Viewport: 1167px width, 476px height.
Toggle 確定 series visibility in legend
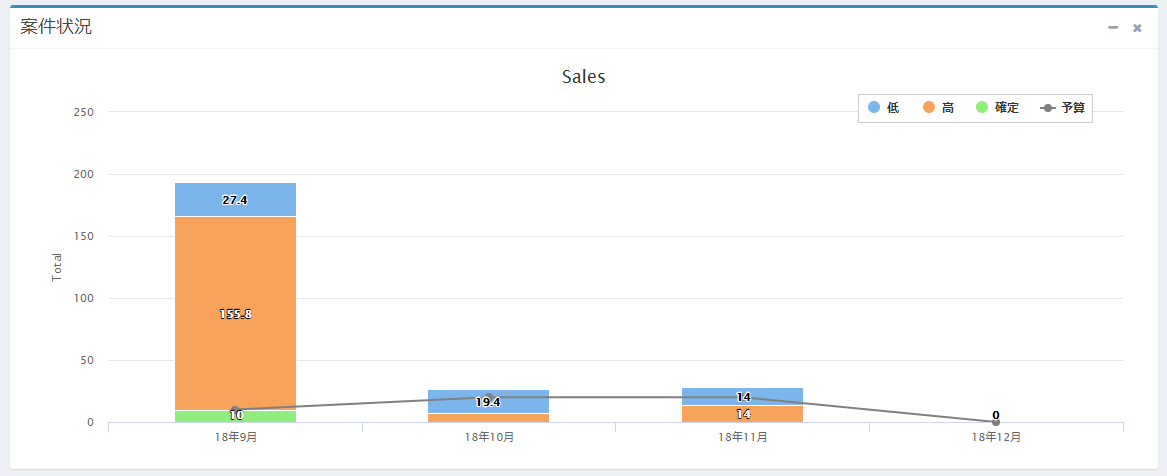point(997,108)
